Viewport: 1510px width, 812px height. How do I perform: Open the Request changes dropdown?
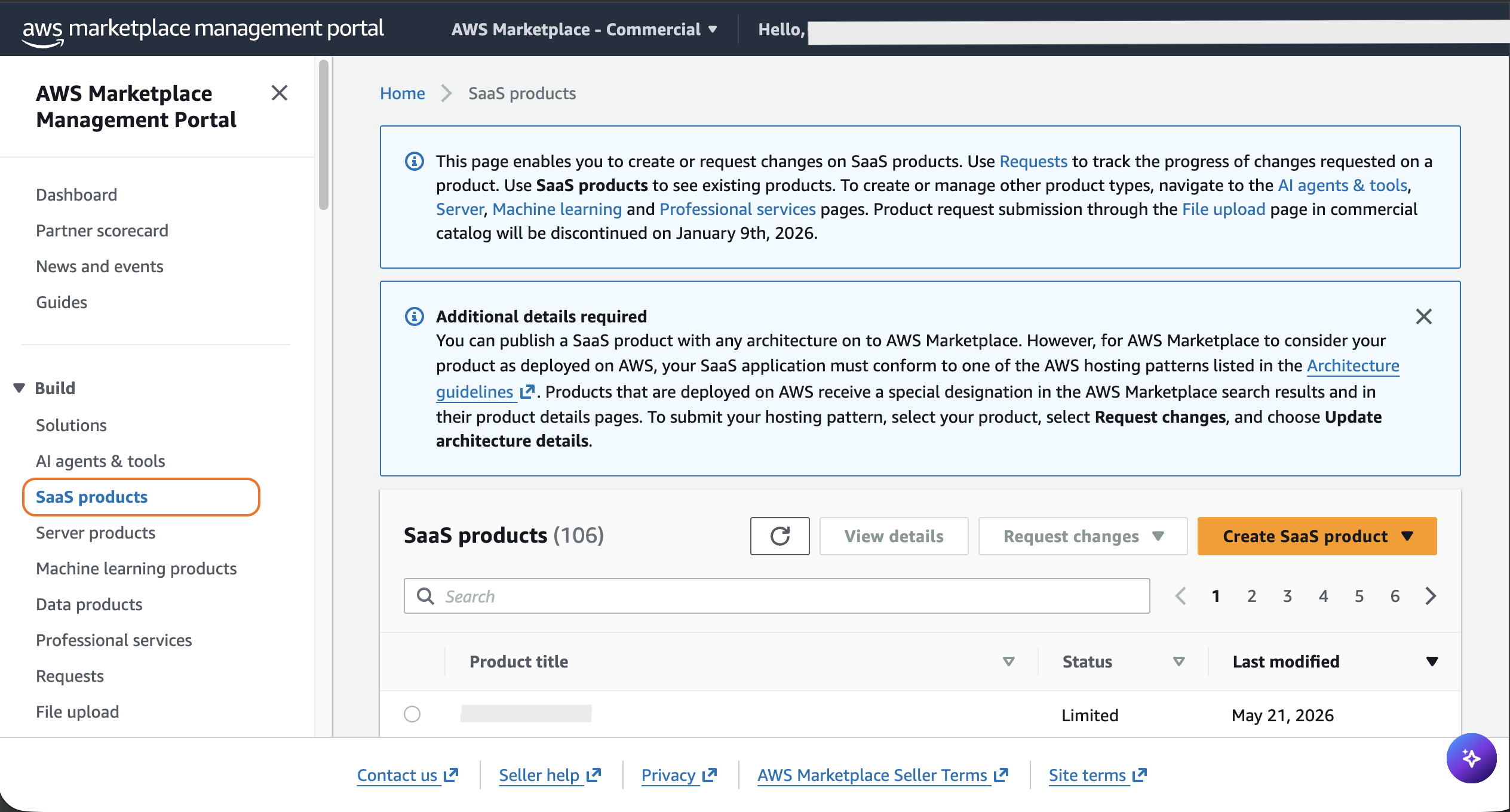1083,536
